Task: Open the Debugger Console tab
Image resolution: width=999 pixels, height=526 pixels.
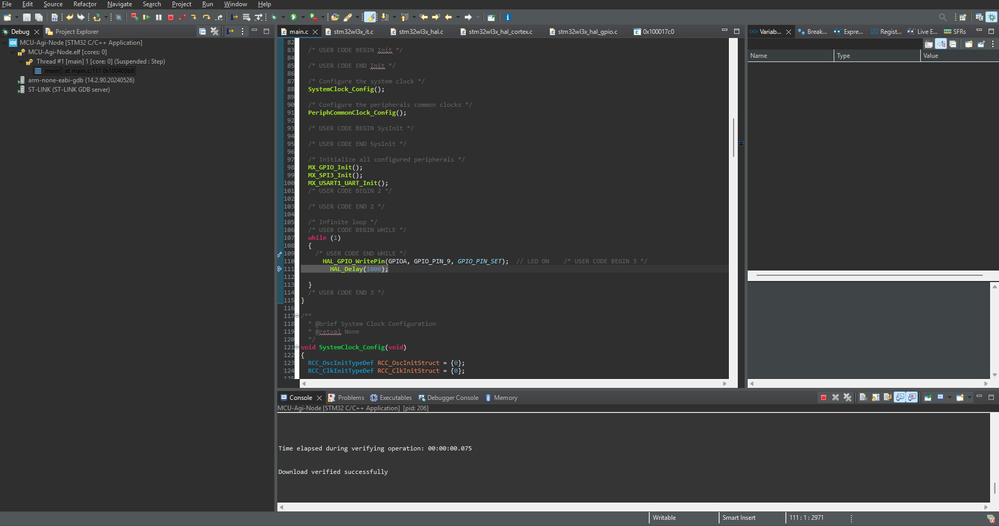Action: pyautogui.click(x=453, y=398)
